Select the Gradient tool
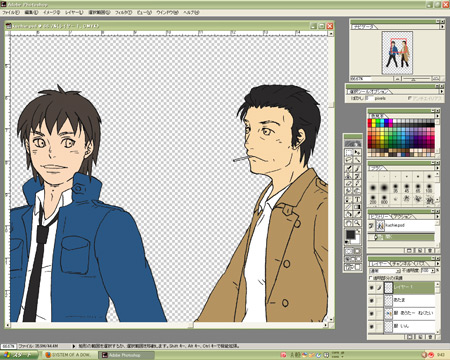This screenshot has width=450, height=360. point(357,207)
